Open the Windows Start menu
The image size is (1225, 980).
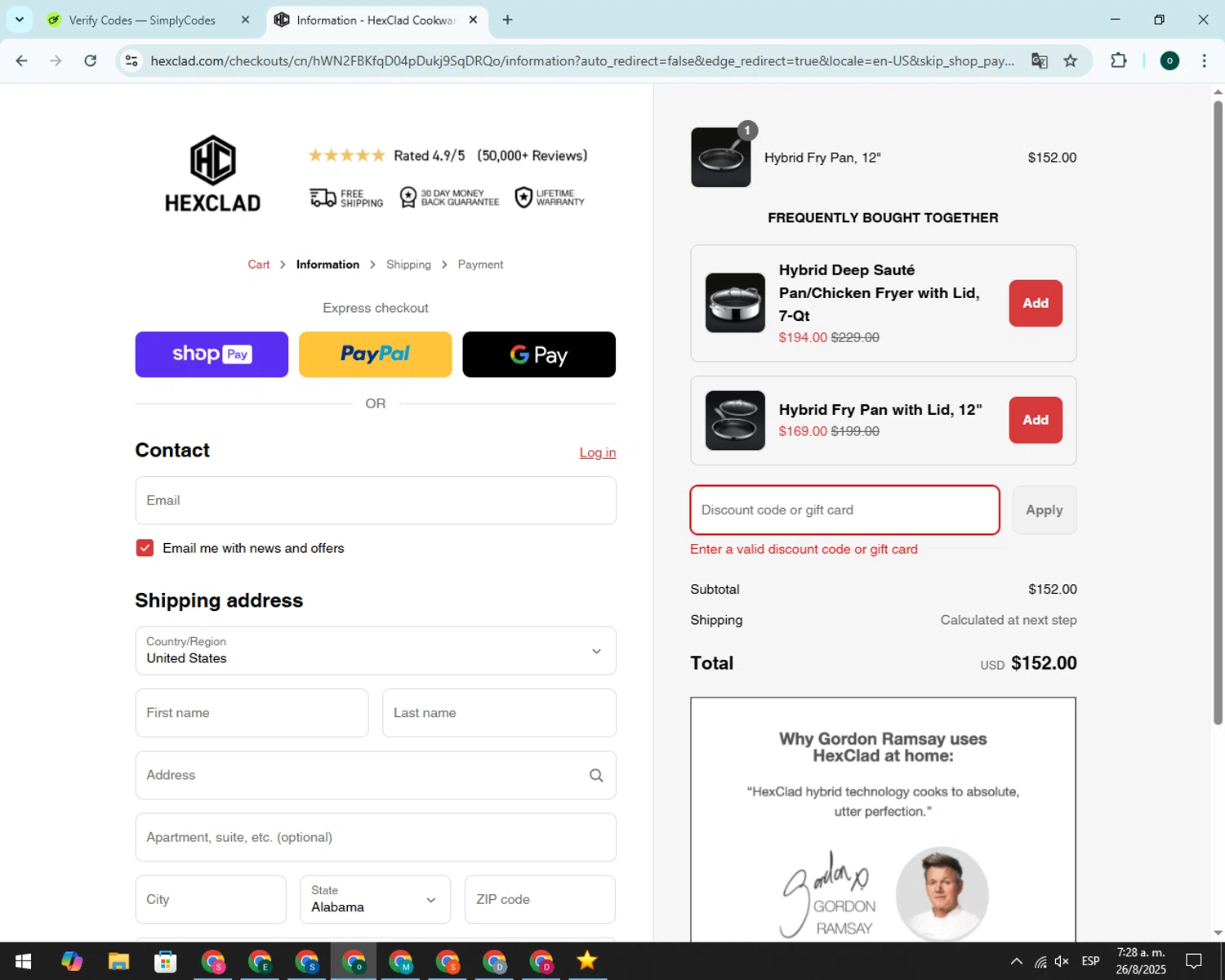point(23,961)
